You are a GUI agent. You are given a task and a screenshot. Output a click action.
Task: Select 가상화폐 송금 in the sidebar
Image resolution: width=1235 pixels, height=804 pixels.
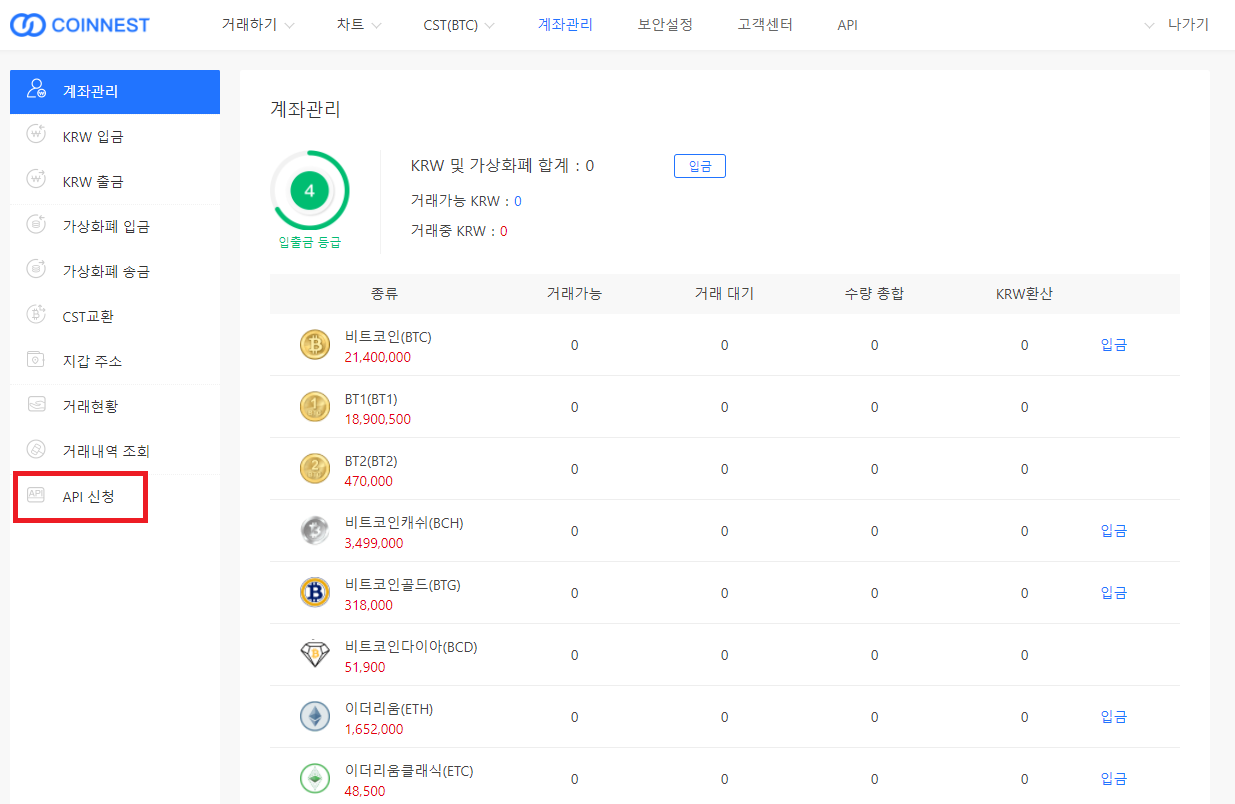(115, 271)
